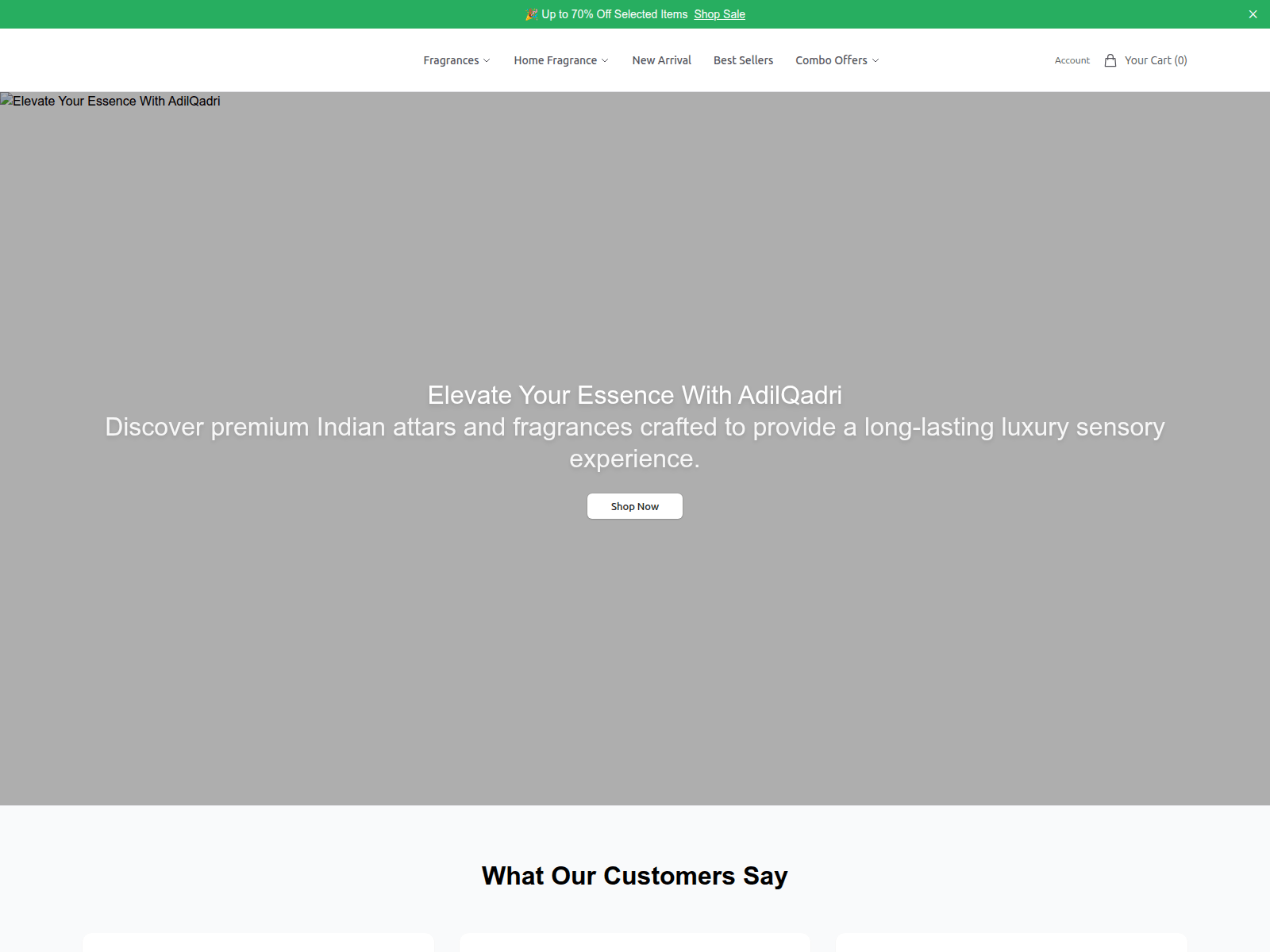
Task: Open the Shop Sale link
Action: [719, 14]
